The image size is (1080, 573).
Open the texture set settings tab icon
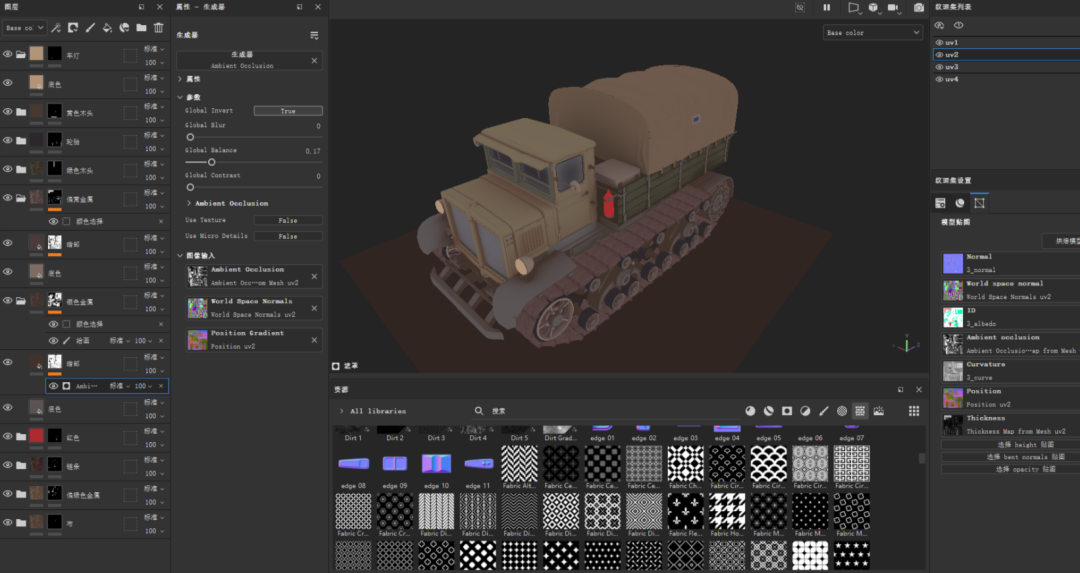point(940,203)
